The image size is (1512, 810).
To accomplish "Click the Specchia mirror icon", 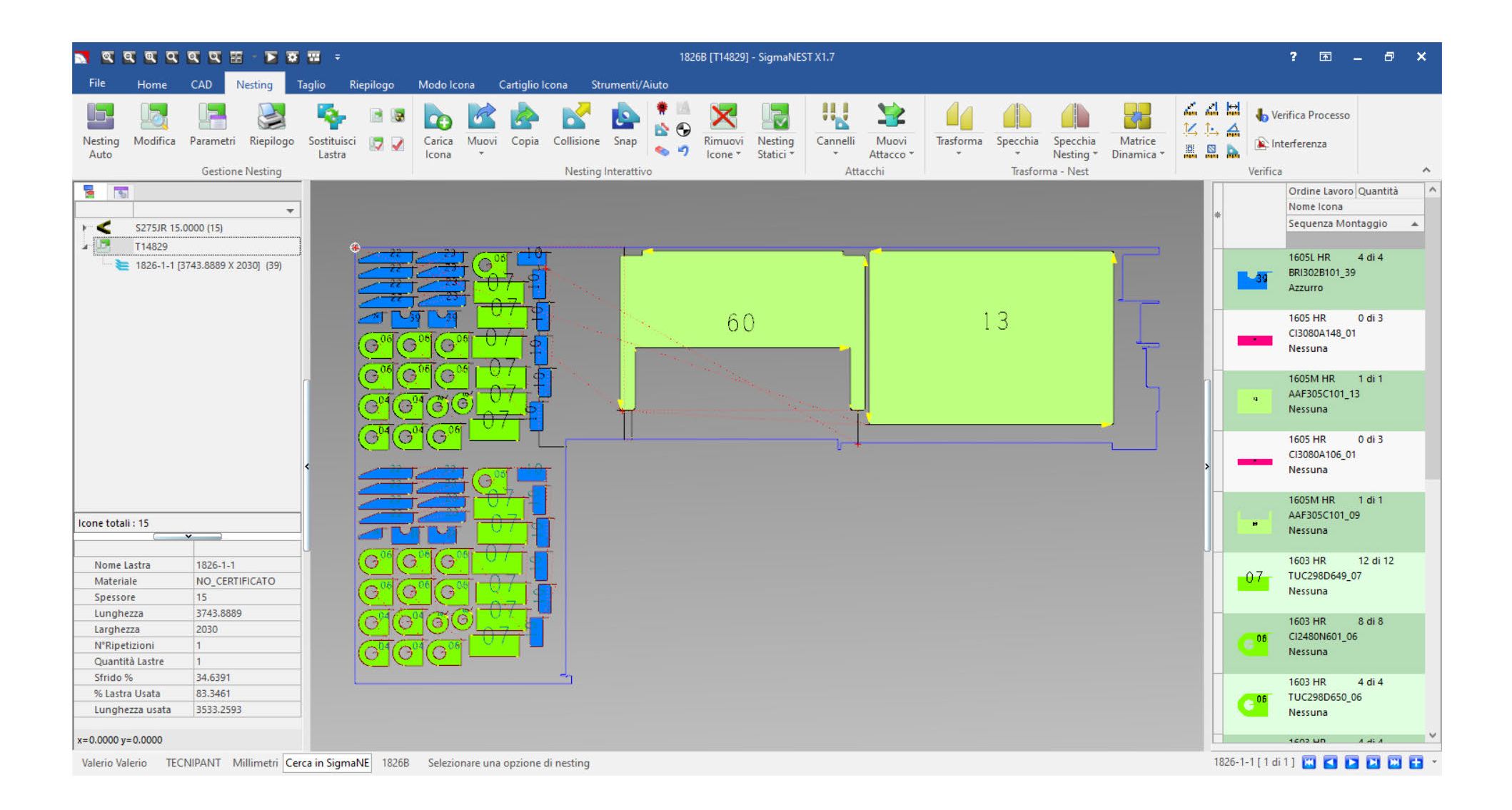I will point(1017,116).
